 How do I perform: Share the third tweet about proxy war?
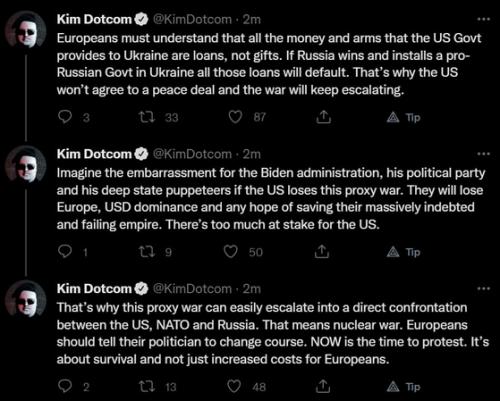point(323,386)
